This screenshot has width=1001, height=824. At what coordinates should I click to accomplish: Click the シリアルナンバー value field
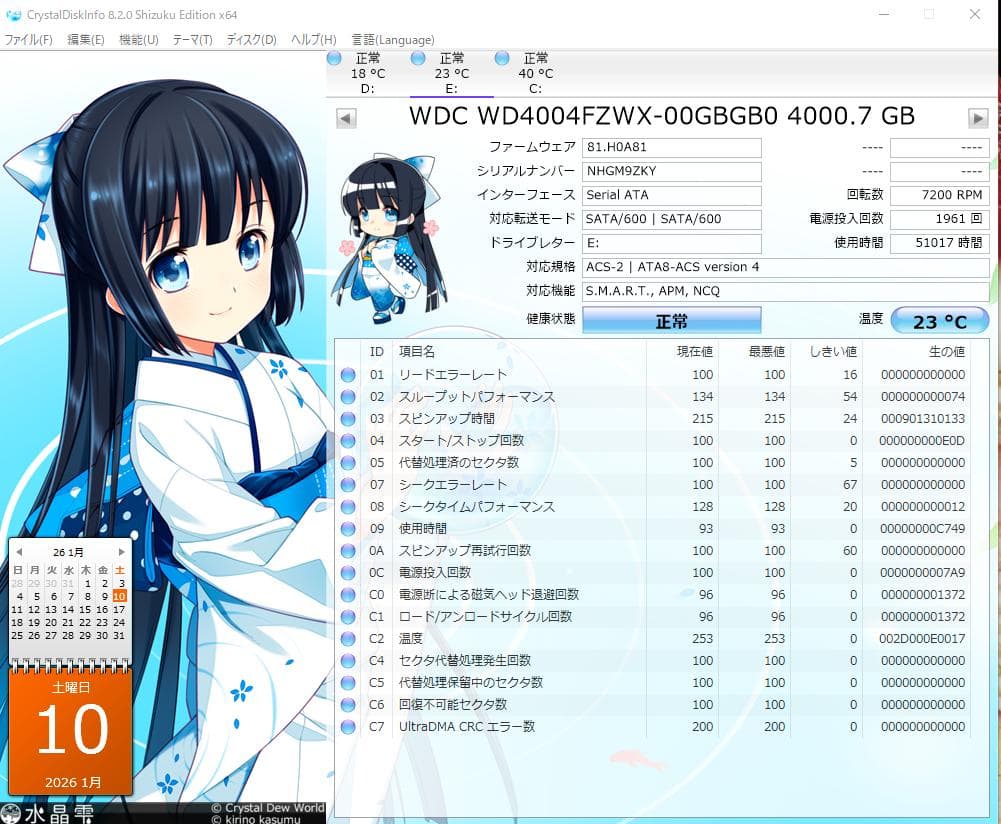670,171
